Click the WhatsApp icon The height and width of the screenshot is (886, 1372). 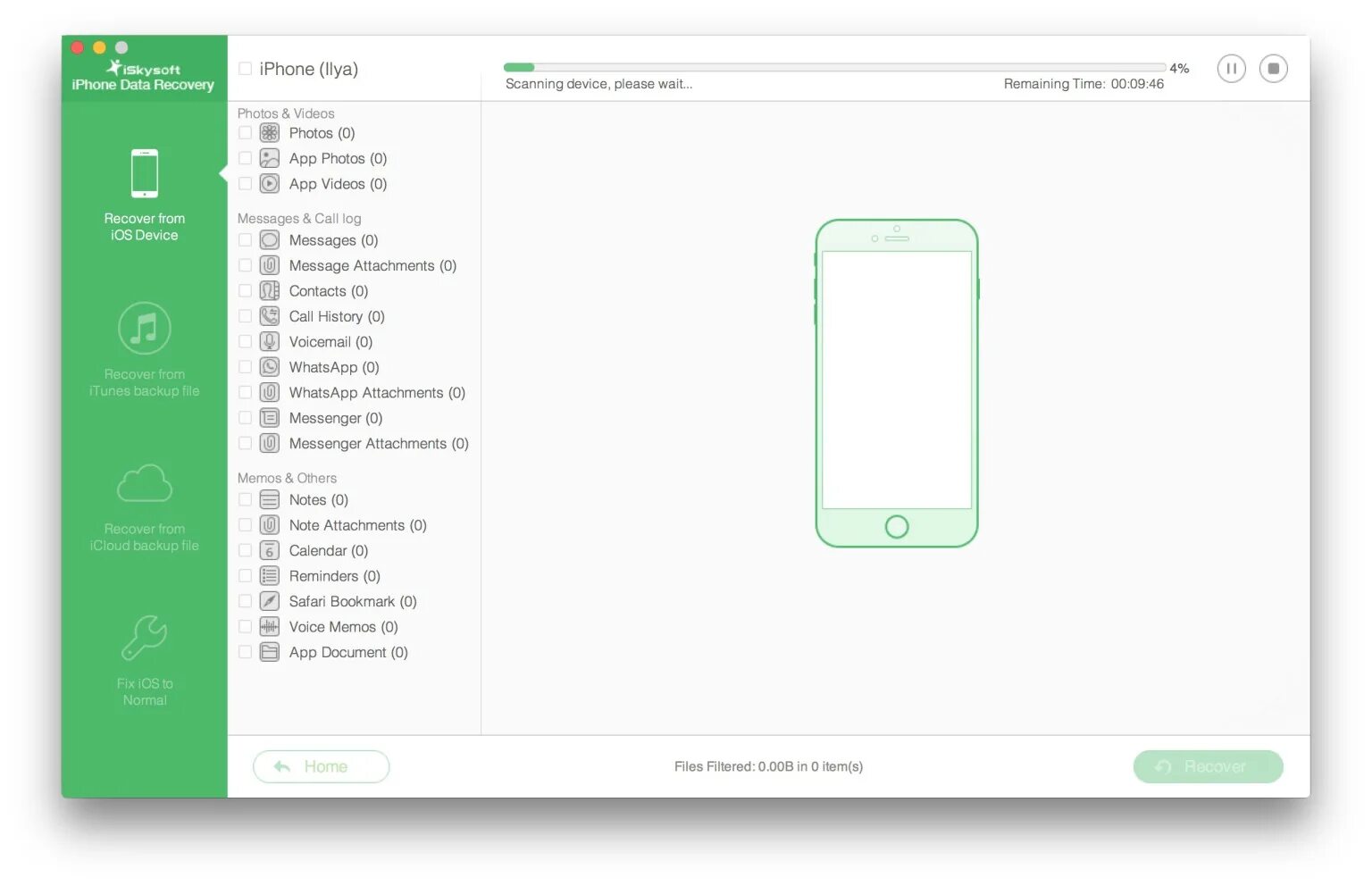(x=270, y=367)
